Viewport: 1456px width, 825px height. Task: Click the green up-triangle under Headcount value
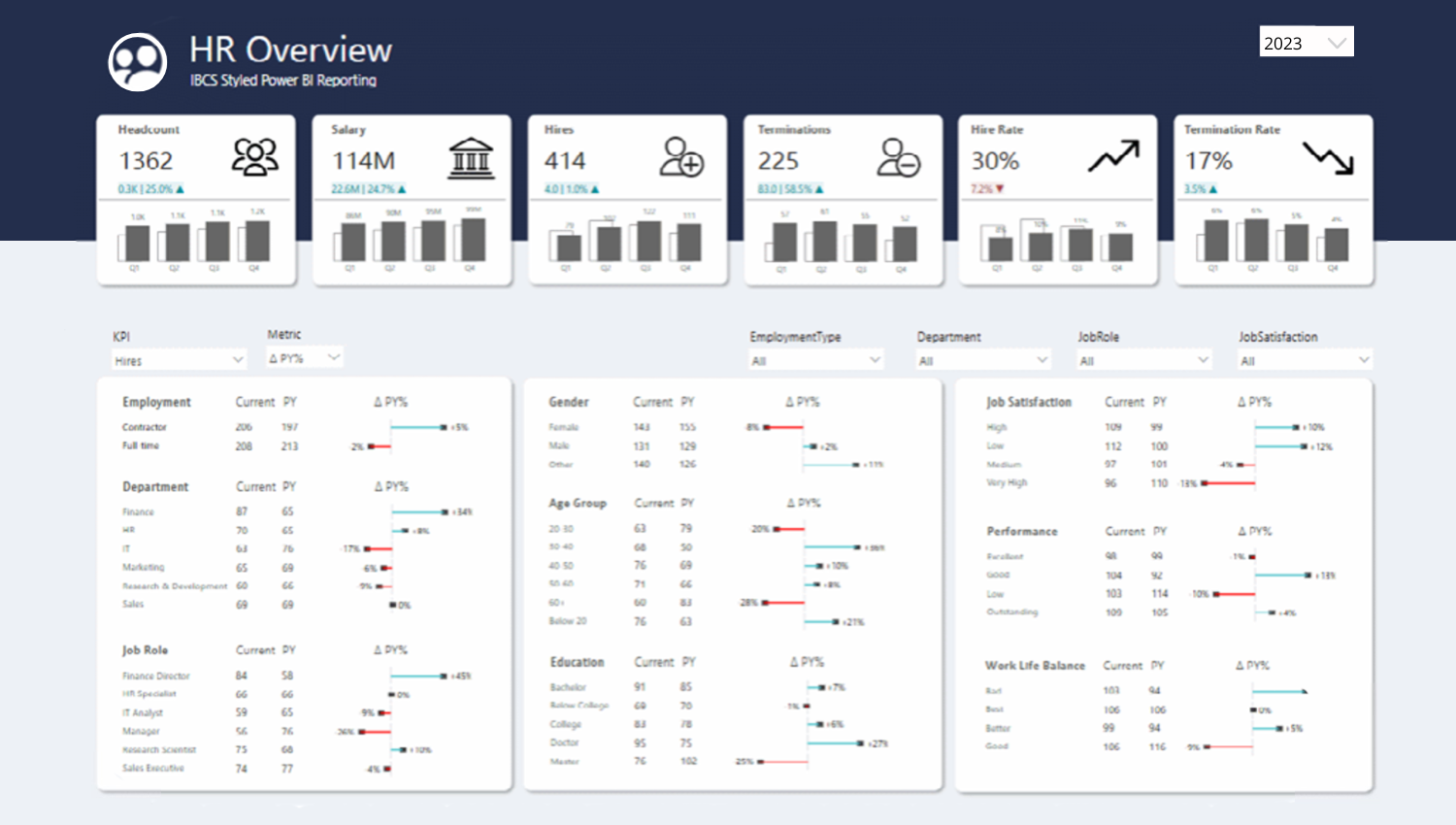coord(181,189)
